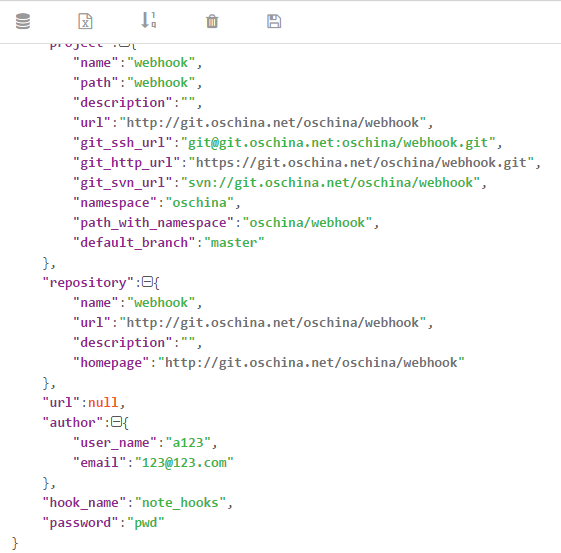Select "email" key
The width and height of the screenshot is (561, 553).
tap(99, 463)
